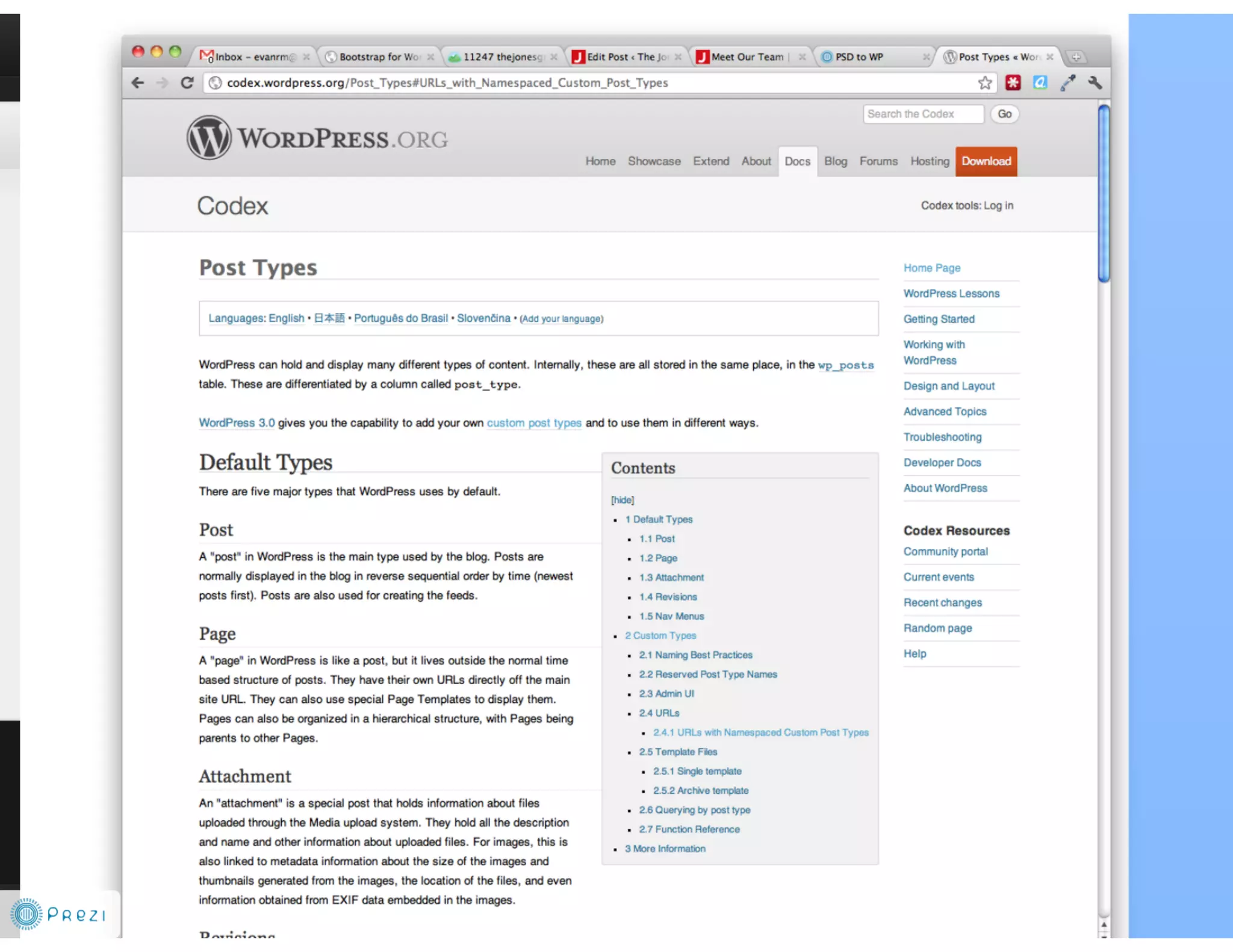
Task: Open the WordPress 3.0 link
Action: tap(237, 423)
